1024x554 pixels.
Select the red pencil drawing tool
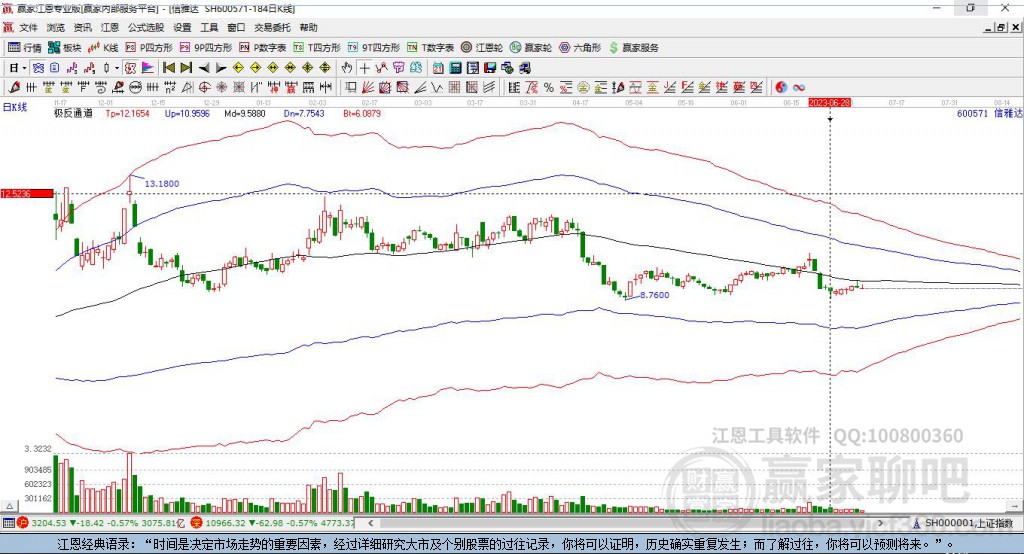click(x=15, y=88)
